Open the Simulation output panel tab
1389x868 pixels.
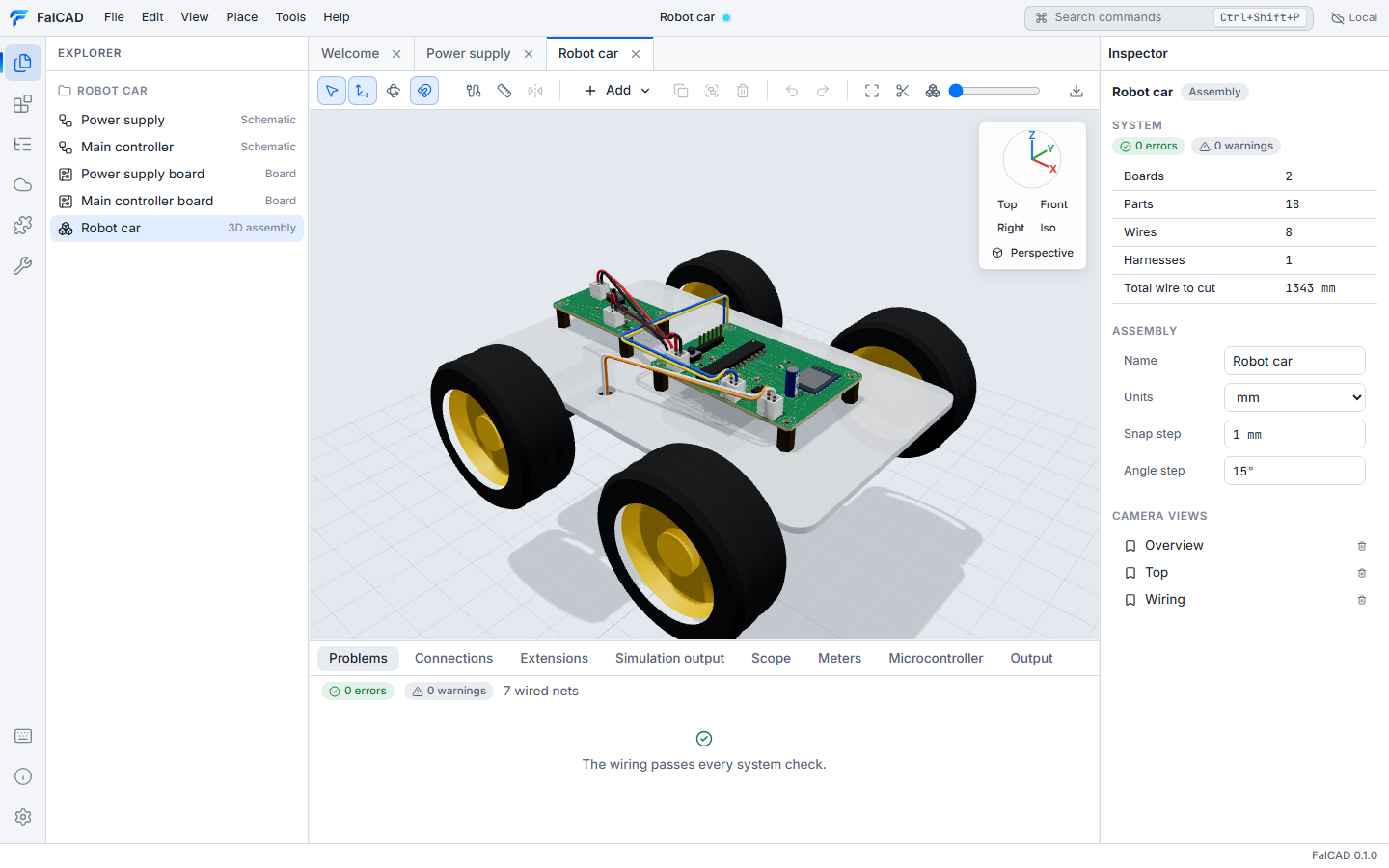tap(669, 659)
